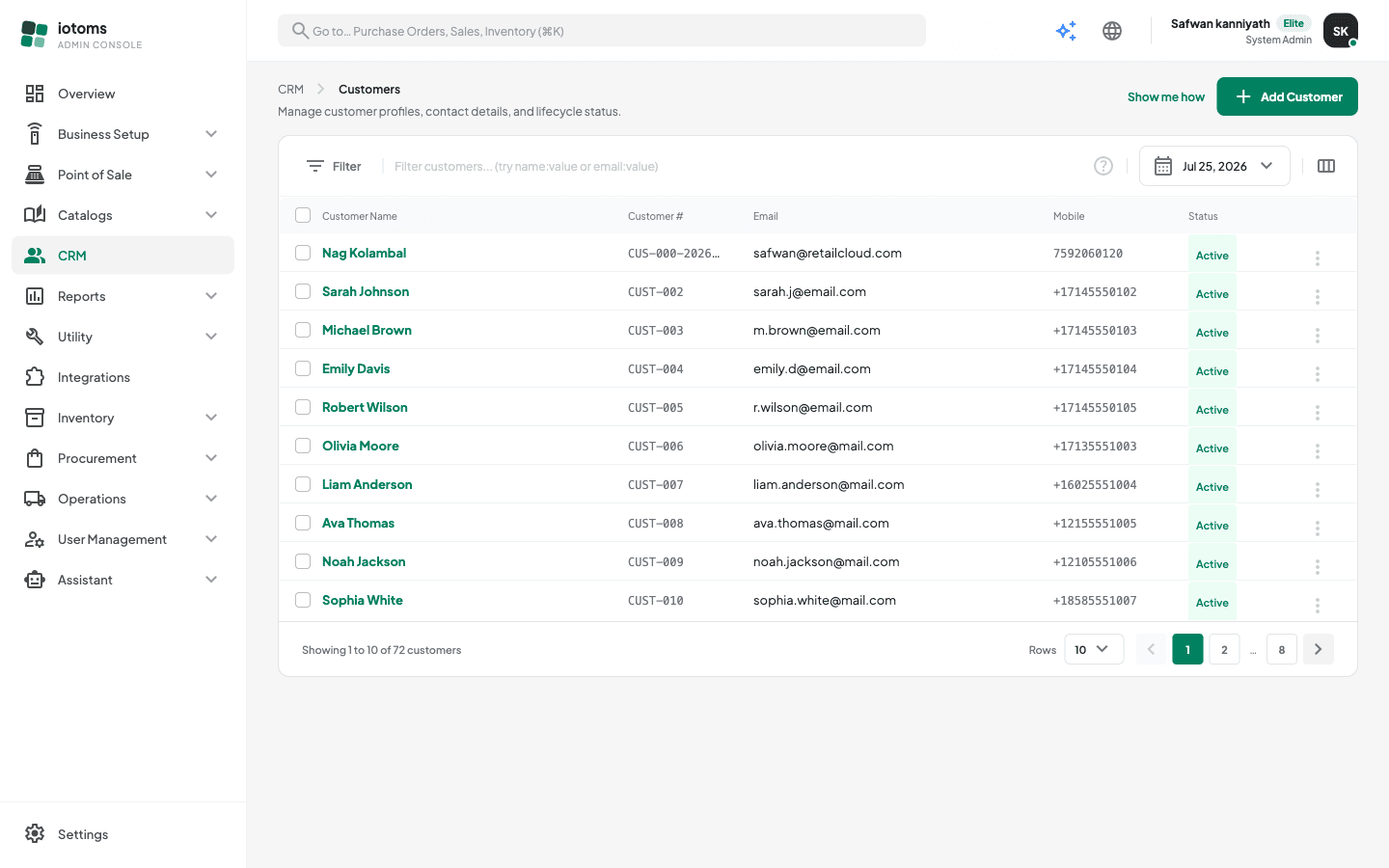
Task: Select CRM in the sidebar
Action: click(x=123, y=256)
